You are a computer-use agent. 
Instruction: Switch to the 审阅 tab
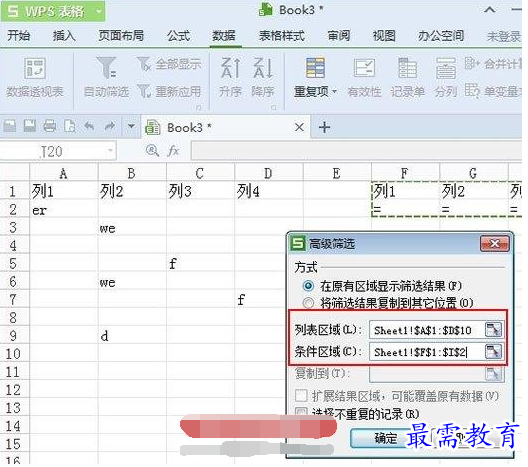pyautogui.click(x=339, y=36)
